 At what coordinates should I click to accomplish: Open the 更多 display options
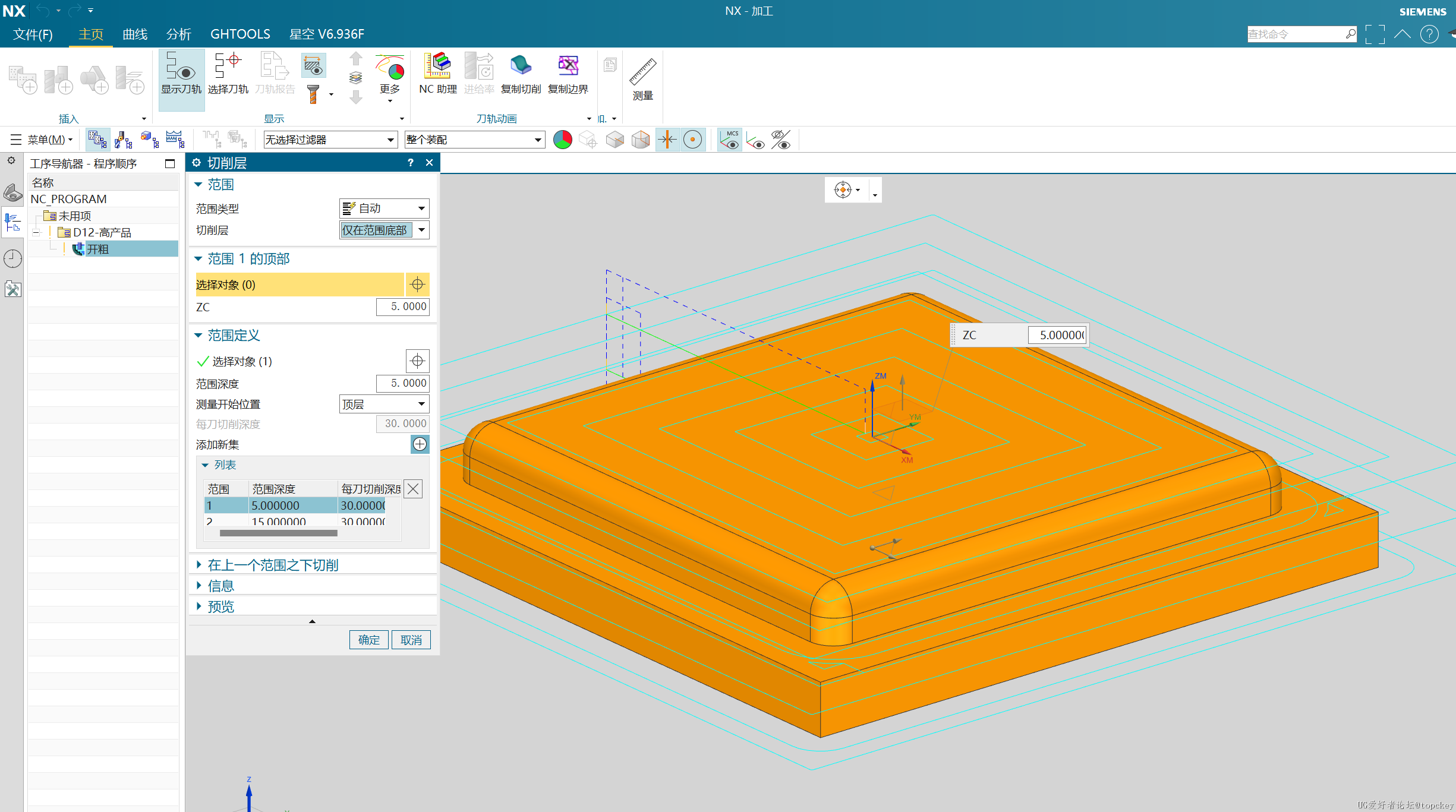pos(390,77)
